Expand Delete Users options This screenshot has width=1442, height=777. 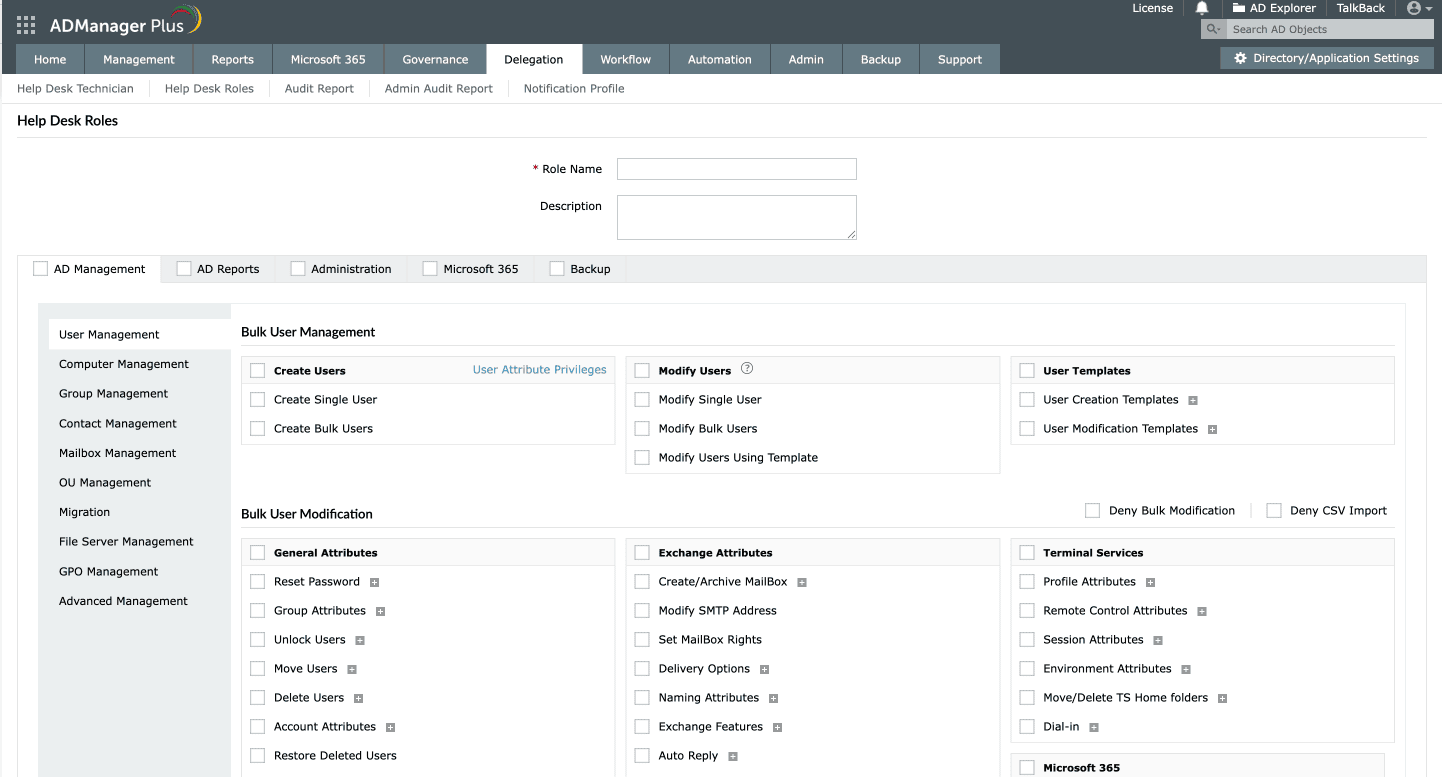[x=358, y=698]
